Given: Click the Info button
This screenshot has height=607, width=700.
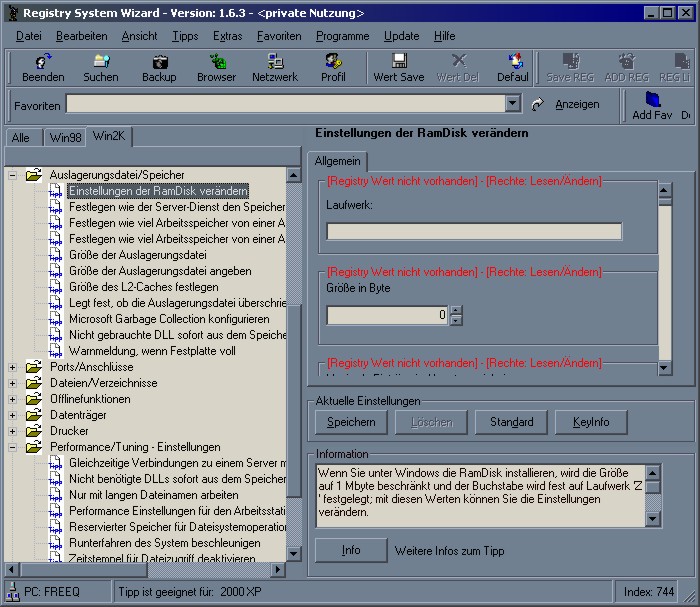Looking at the screenshot, I should pyautogui.click(x=351, y=550).
